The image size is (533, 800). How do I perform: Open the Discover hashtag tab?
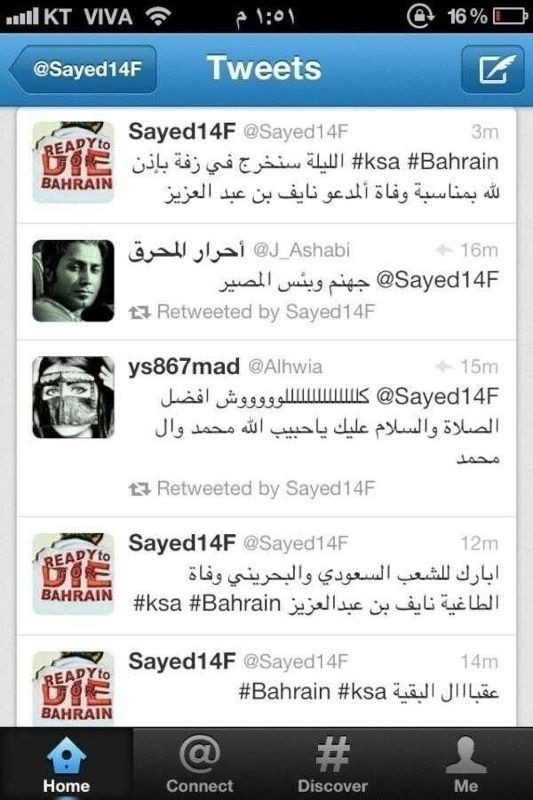pyautogui.click(x=333, y=764)
